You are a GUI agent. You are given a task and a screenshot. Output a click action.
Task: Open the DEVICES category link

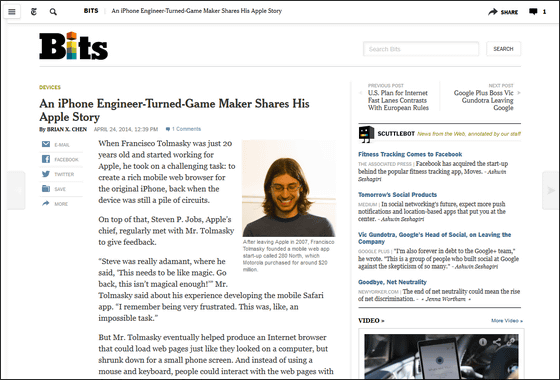coord(50,87)
